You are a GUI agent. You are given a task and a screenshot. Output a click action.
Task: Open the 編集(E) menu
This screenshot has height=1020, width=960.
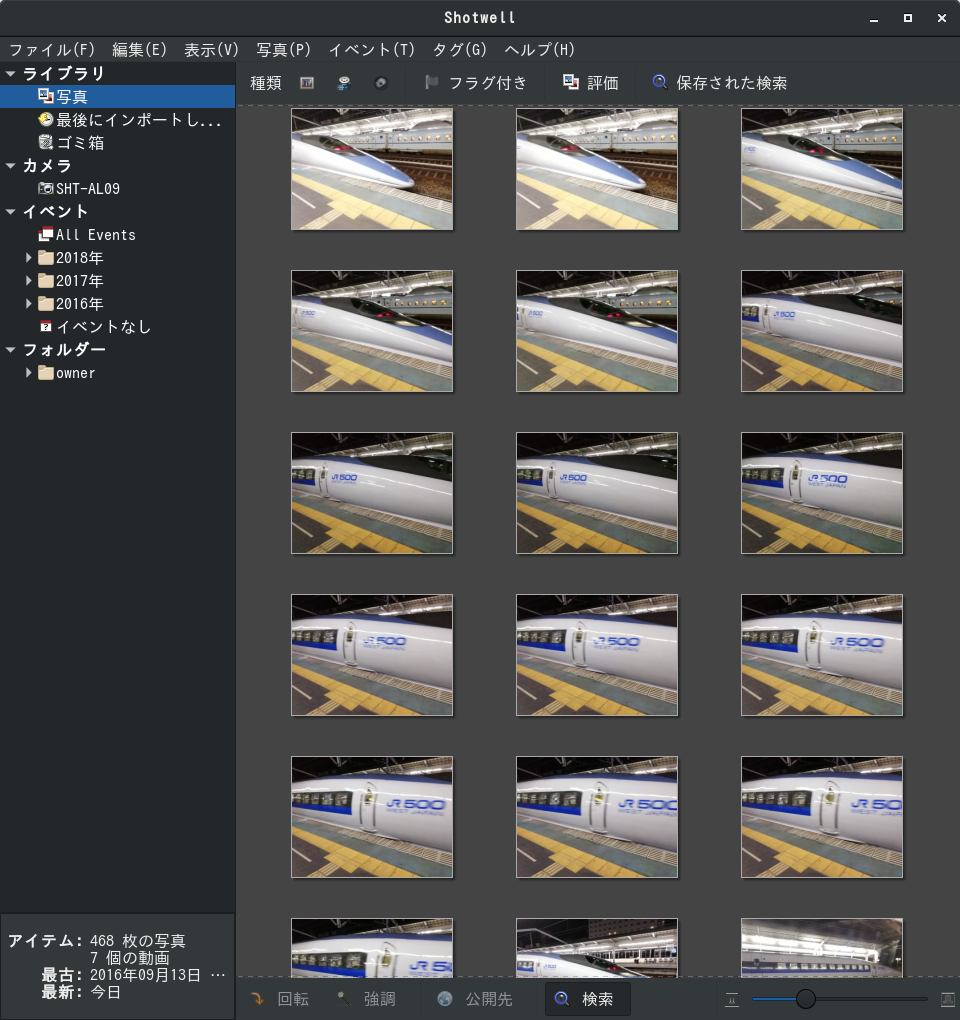(139, 50)
